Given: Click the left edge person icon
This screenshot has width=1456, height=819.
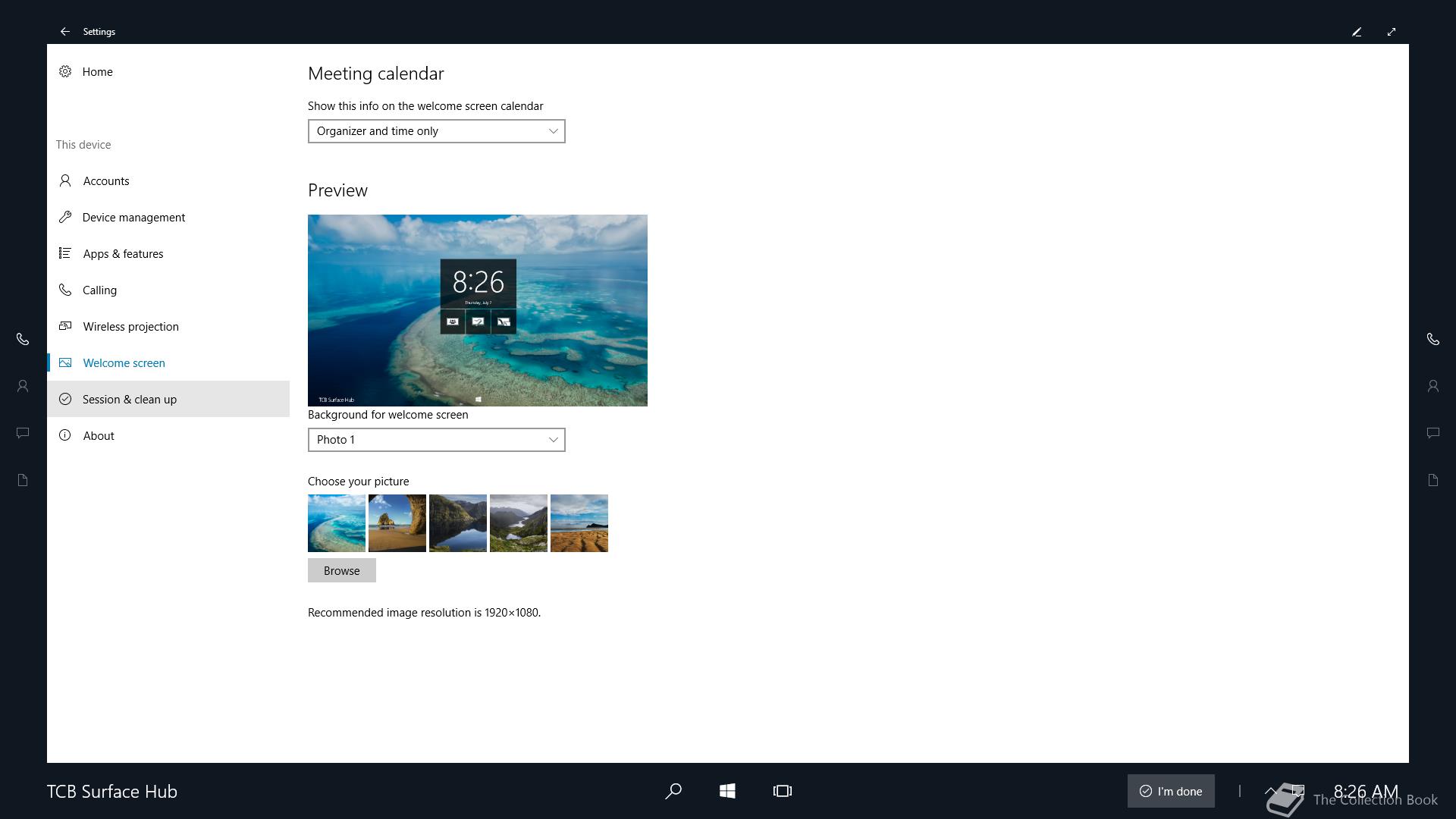Looking at the screenshot, I should coord(23,386).
